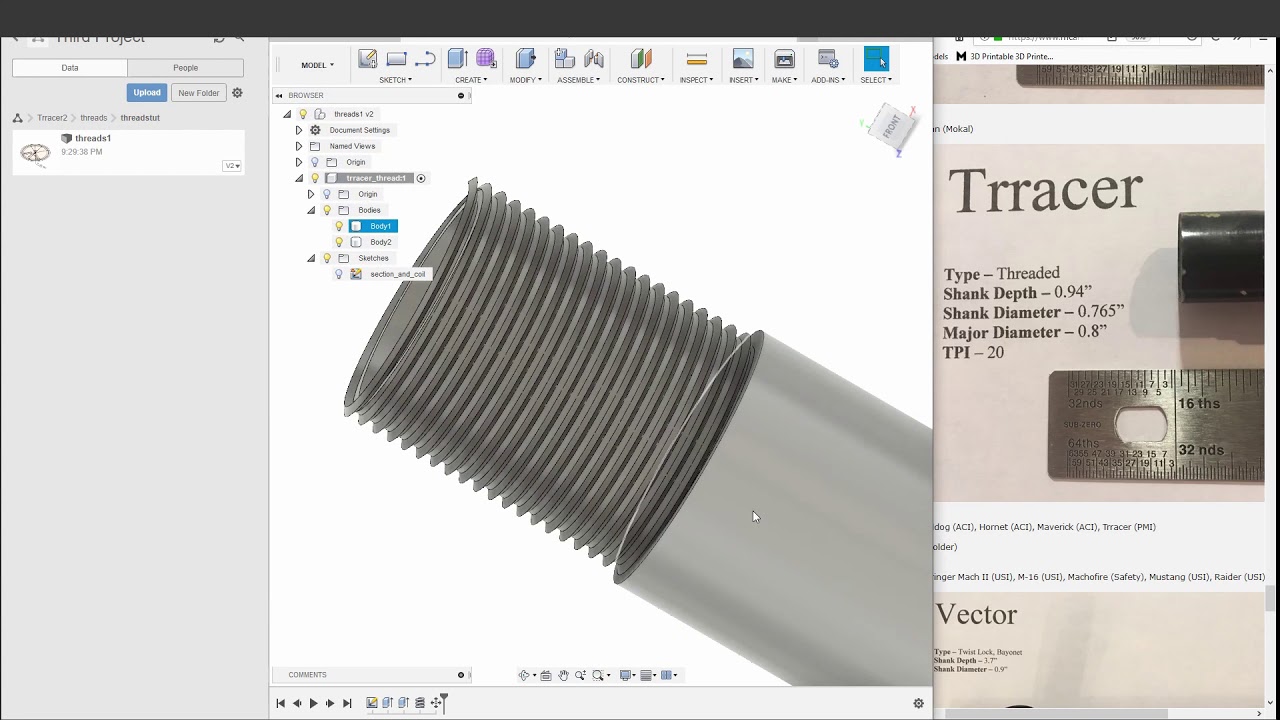Image resolution: width=1280 pixels, height=720 pixels.
Task: Pick the Rectangle sketch tool icon
Action: click(x=396, y=59)
